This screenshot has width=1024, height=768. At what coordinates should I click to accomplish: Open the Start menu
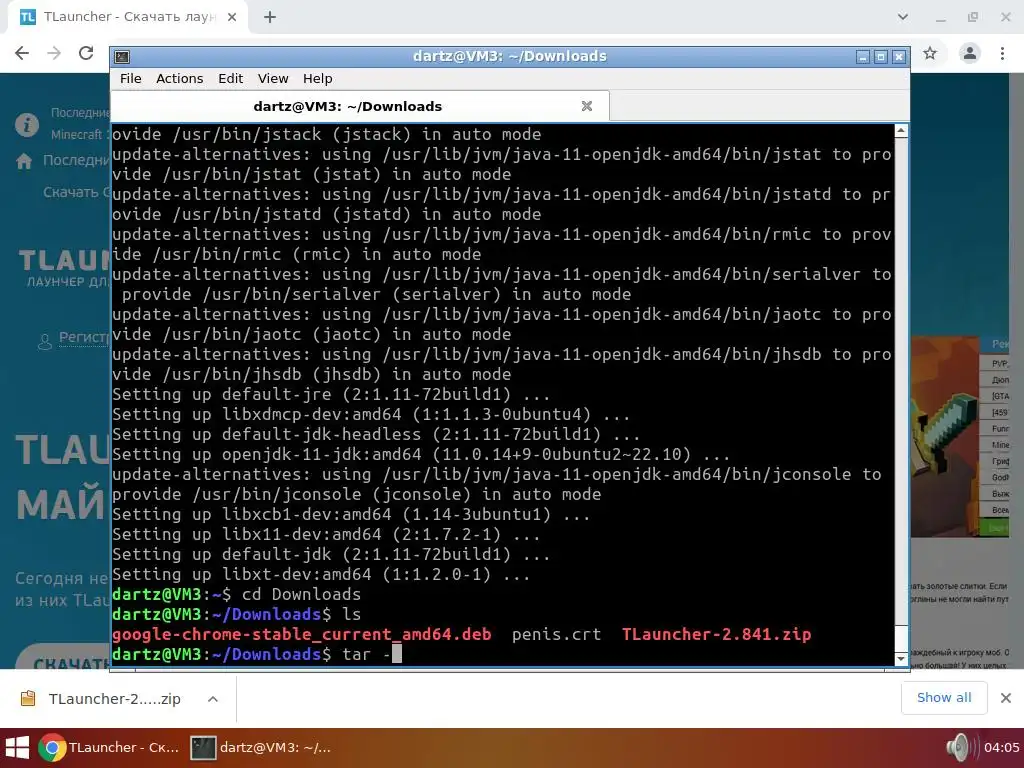click(x=17, y=748)
